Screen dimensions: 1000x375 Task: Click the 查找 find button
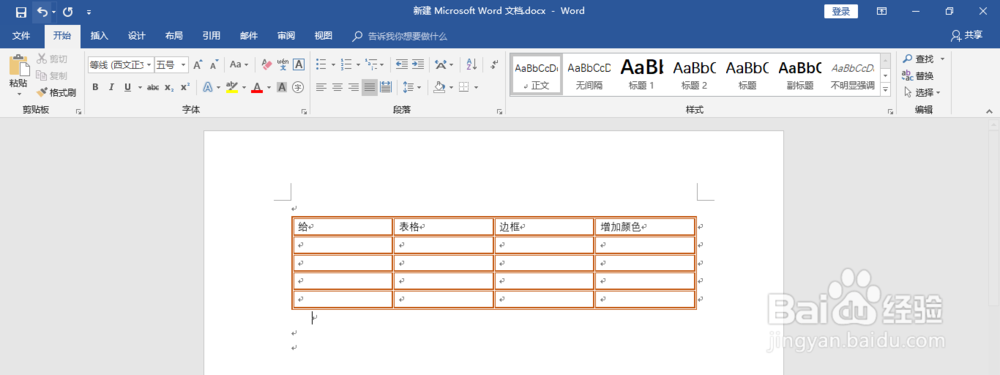pos(919,59)
